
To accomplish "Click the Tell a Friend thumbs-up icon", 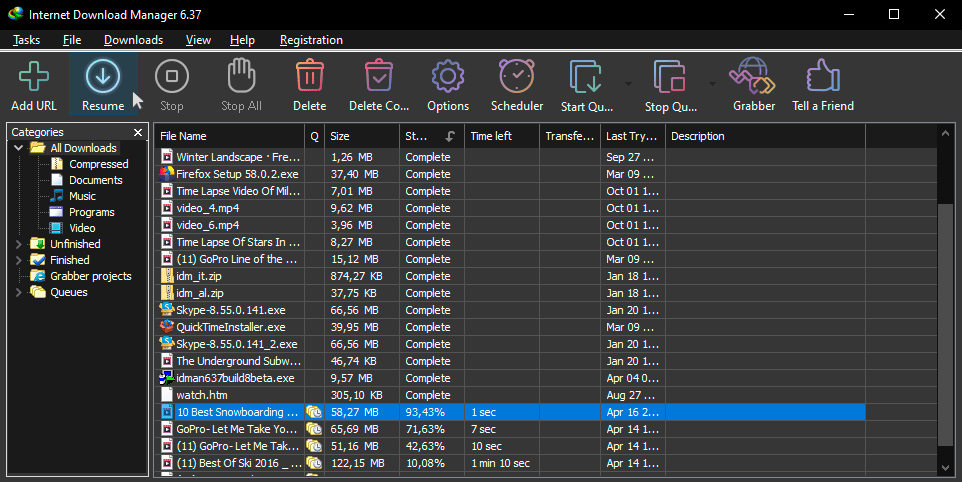I will coord(822,78).
